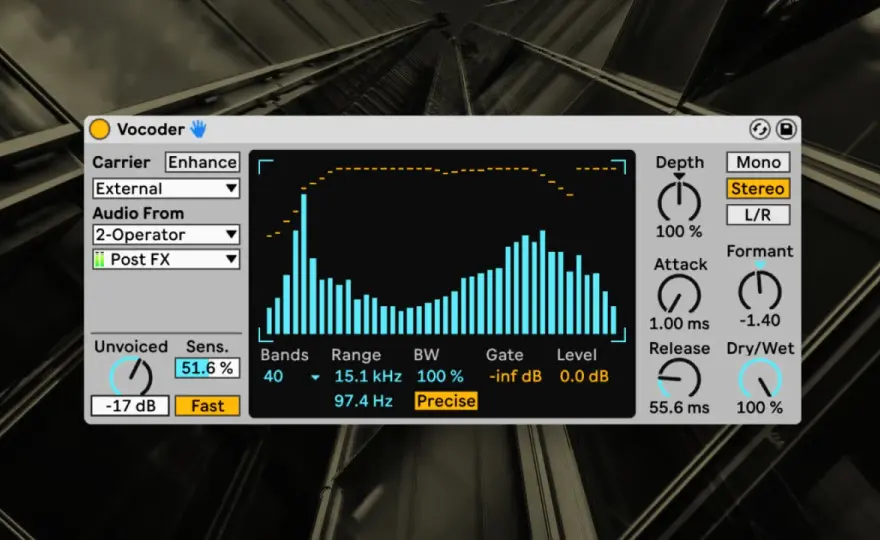This screenshot has height=540, width=880.
Task: Click the Release knob
Action: (679, 379)
